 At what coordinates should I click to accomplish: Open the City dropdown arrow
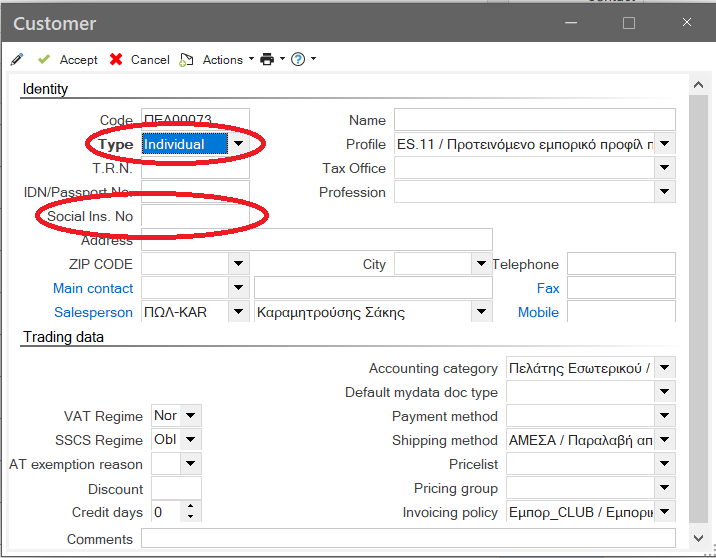(481, 263)
